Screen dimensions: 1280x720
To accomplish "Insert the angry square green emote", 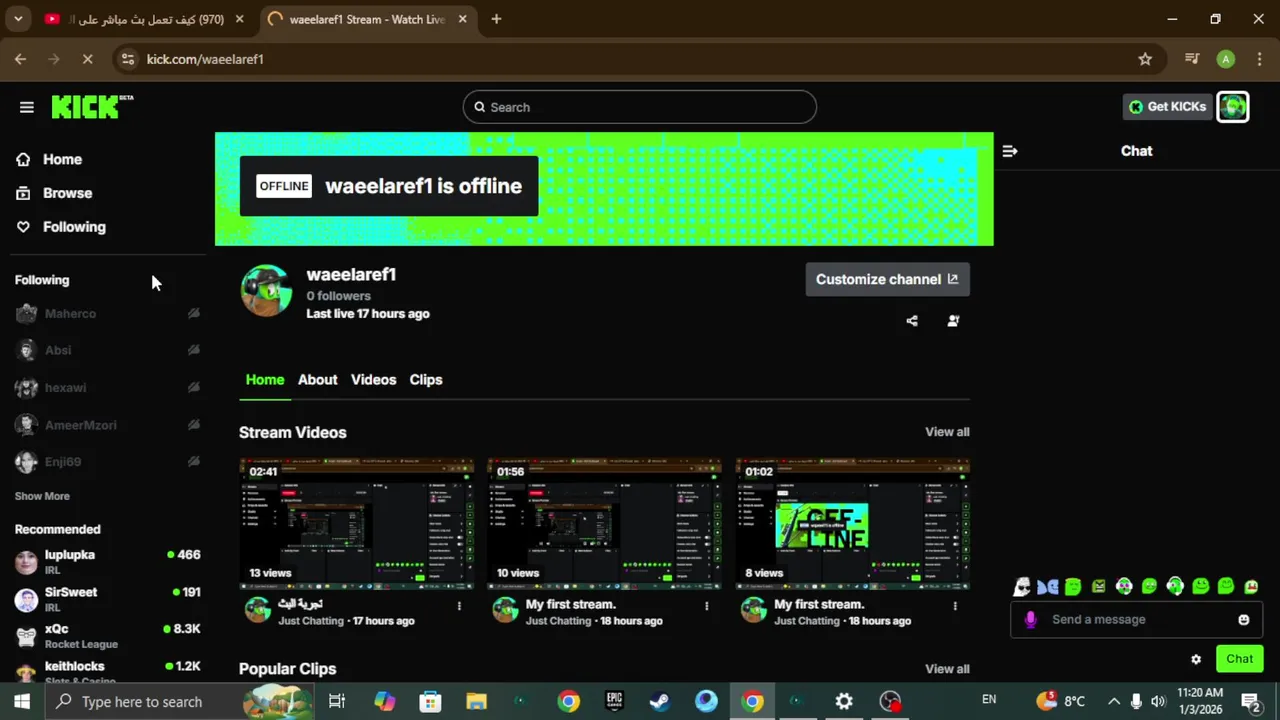I will click(1099, 587).
